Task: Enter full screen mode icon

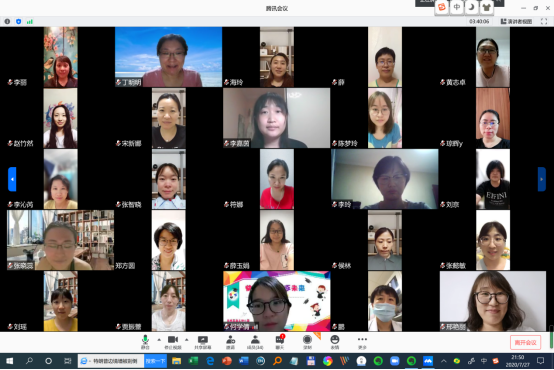Action: [544, 22]
